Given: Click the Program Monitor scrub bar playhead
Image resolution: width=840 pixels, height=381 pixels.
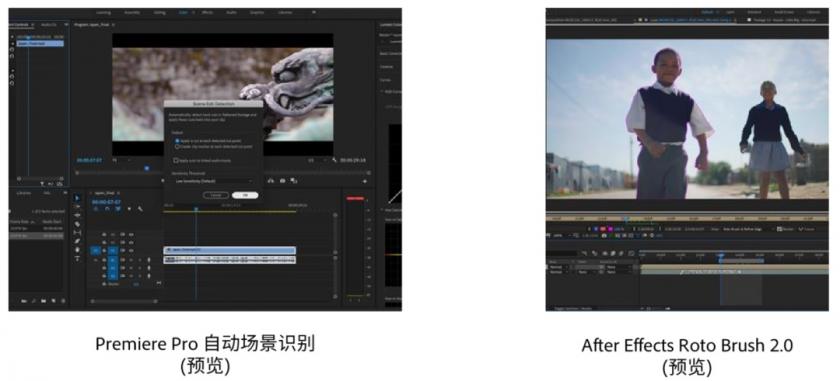Looking at the screenshot, I should [146, 168].
